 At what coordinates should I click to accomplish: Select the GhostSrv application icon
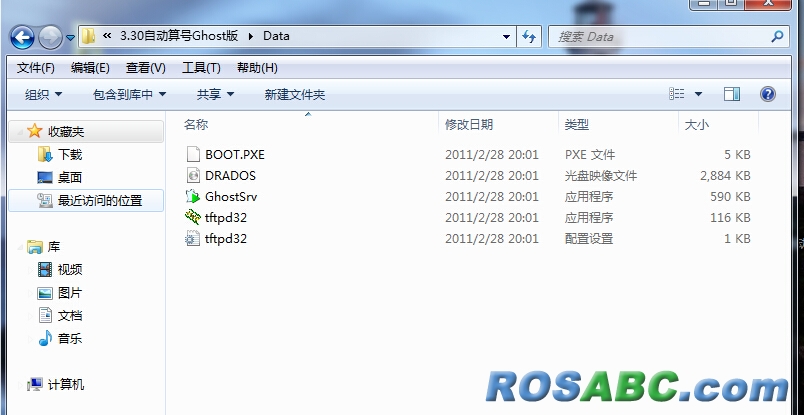pyautogui.click(x=193, y=196)
